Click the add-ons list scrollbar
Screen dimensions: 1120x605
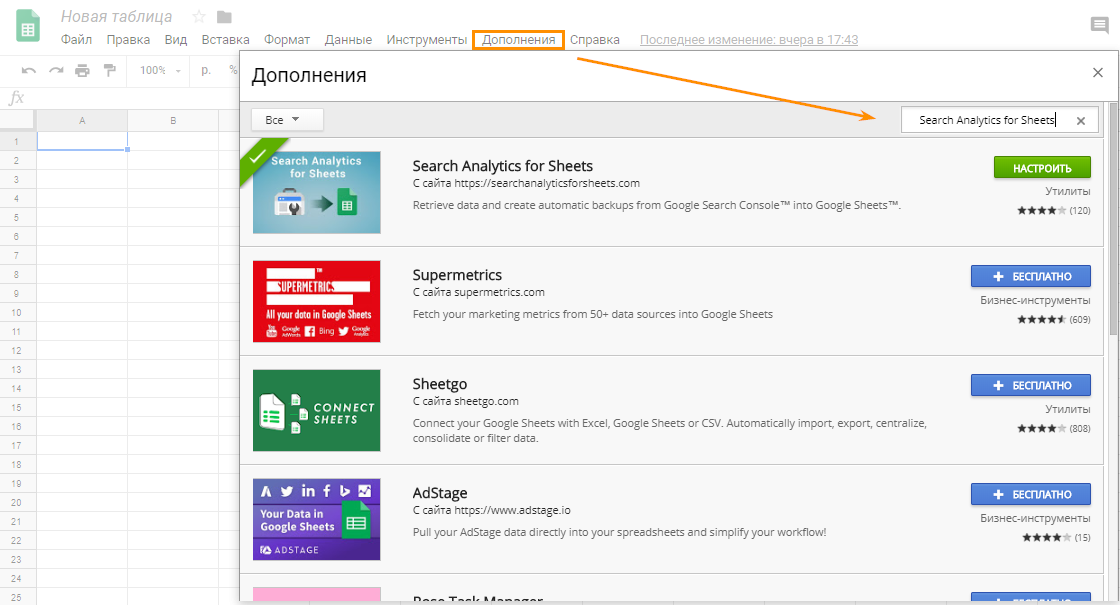click(1114, 219)
